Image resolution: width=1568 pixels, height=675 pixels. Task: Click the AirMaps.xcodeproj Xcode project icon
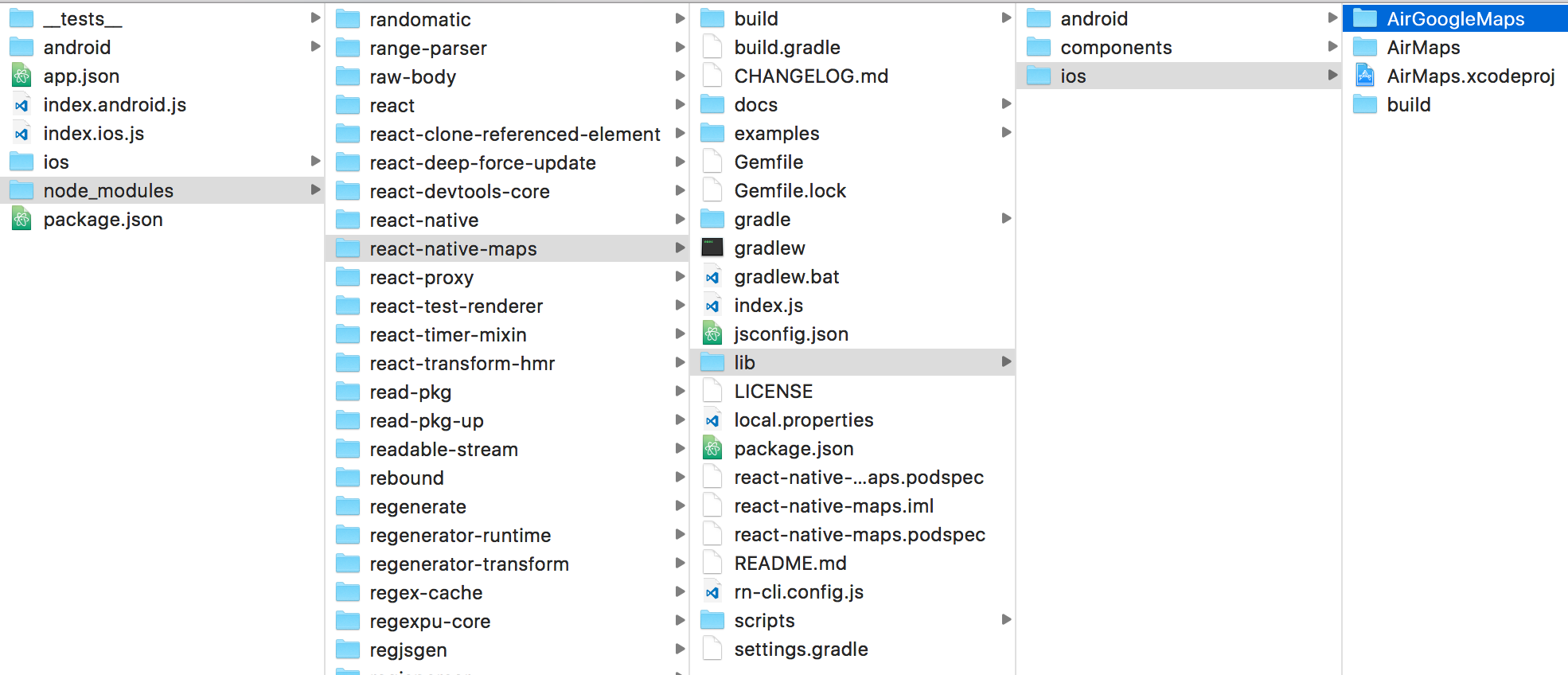tap(1365, 76)
